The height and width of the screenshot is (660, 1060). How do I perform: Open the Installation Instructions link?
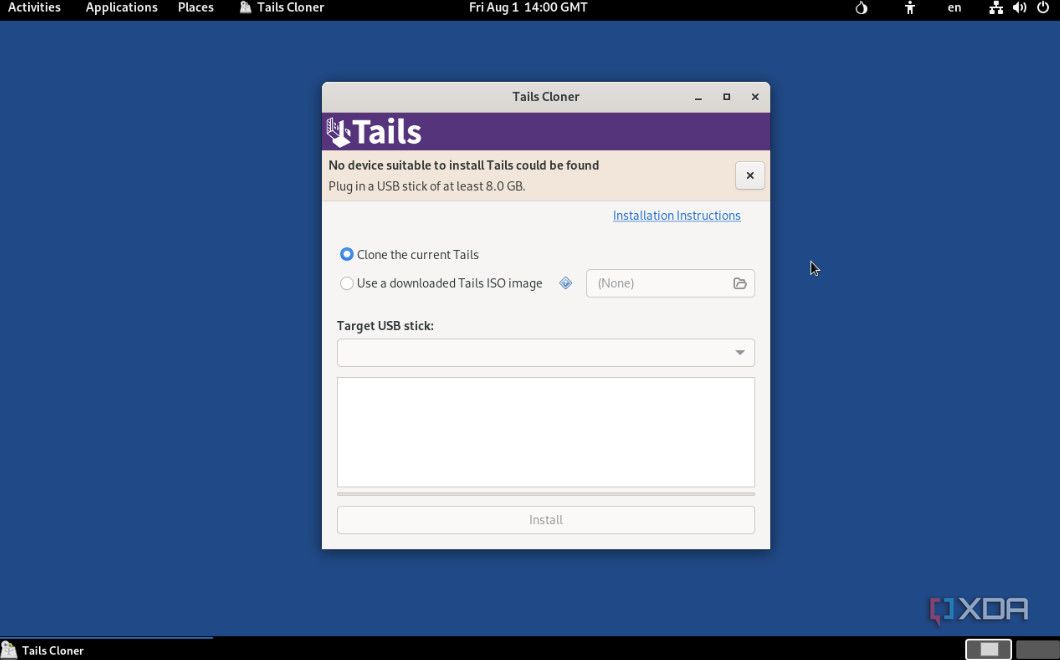[677, 216]
